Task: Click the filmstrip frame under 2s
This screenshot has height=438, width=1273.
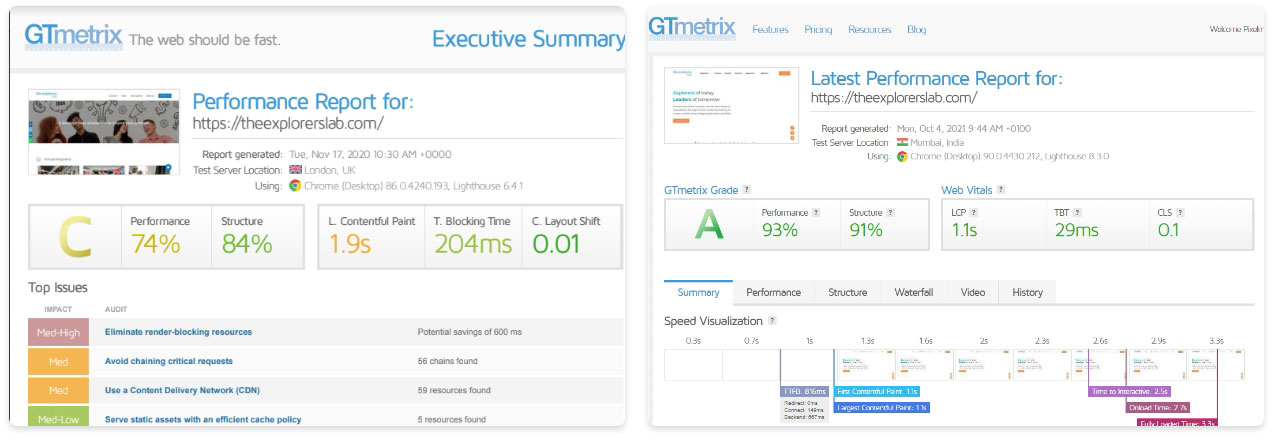Action: pos(982,364)
